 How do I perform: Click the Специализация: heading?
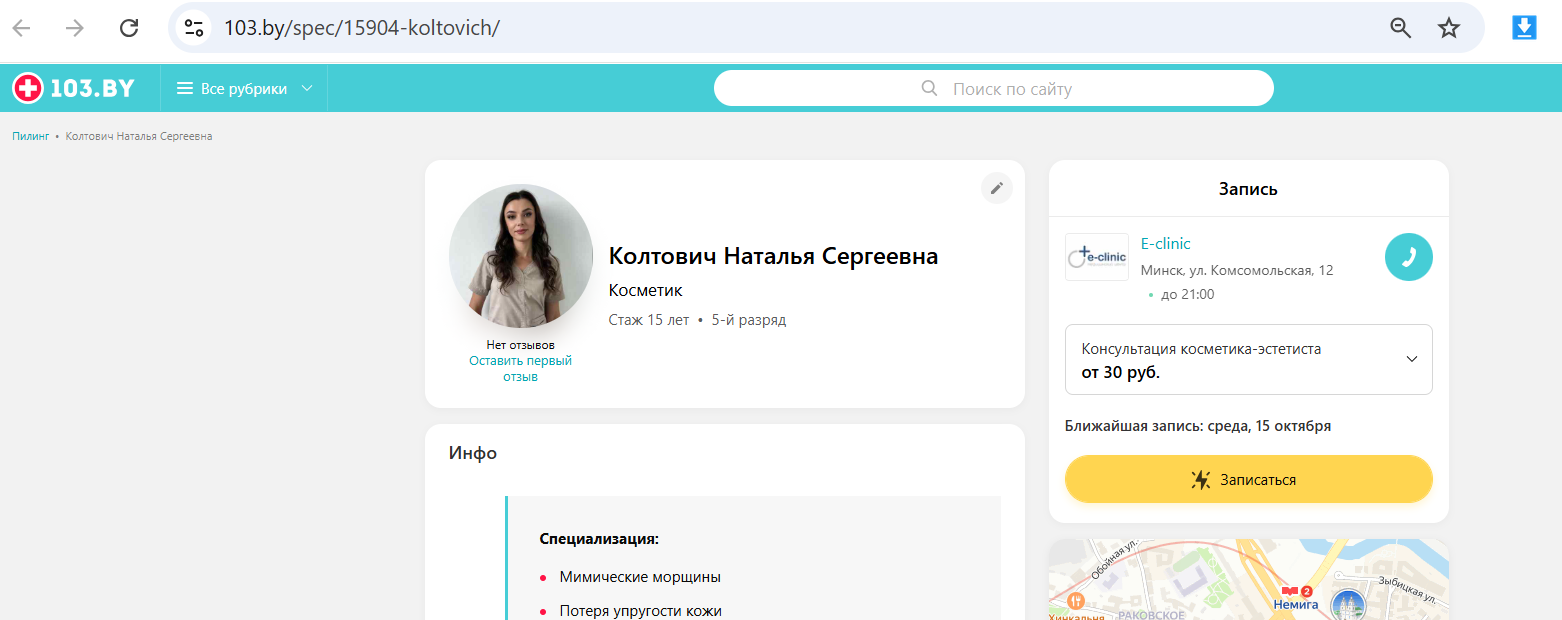(x=599, y=539)
